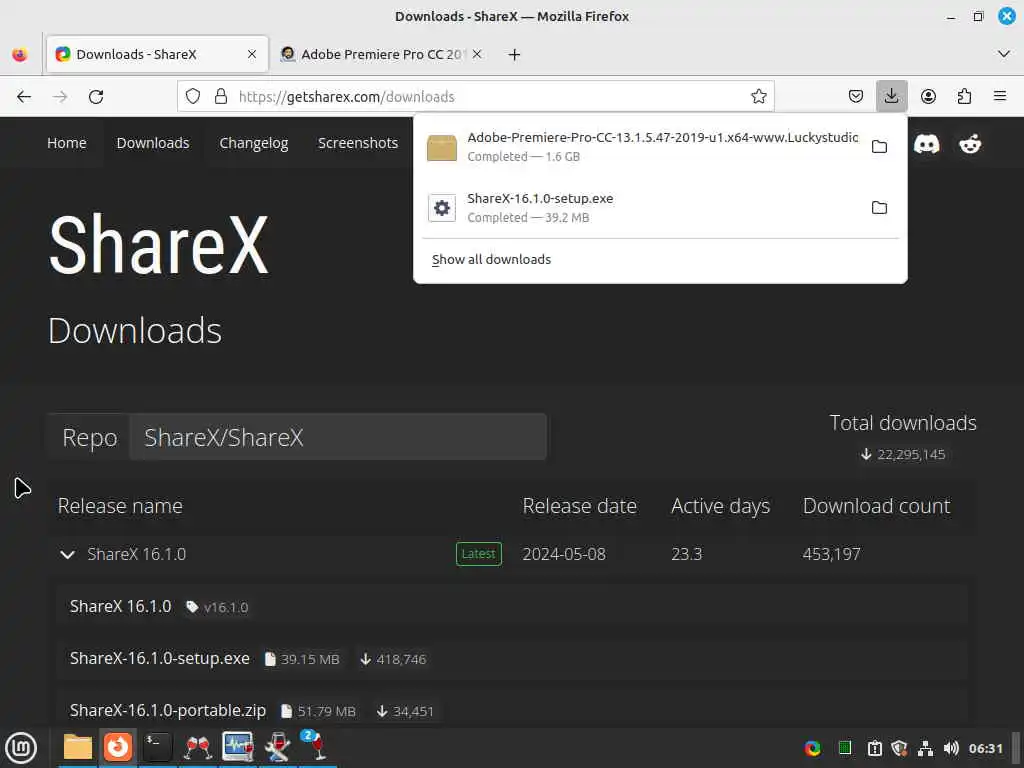Viewport: 1024px width, 768px height.
Task: Go back to previous page
Action: [24, 97]
